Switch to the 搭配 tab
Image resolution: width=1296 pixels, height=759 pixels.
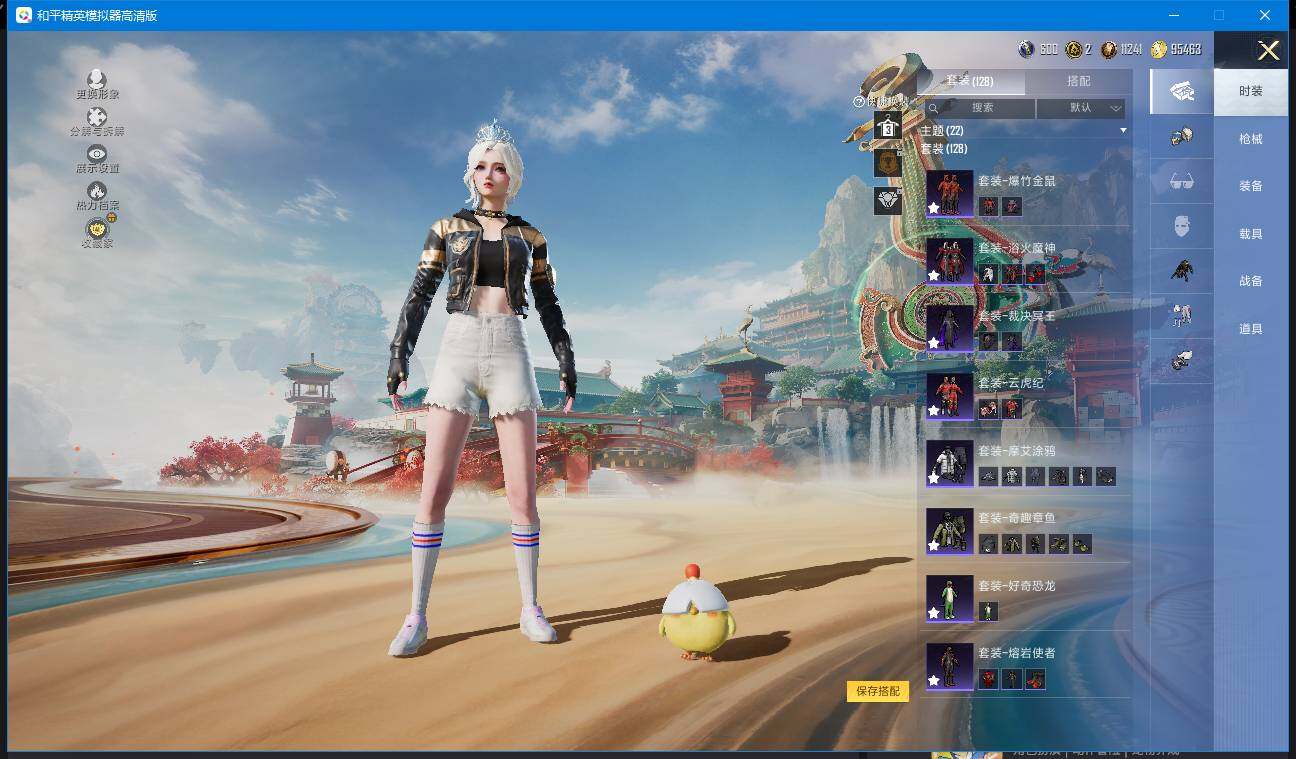1078,81
